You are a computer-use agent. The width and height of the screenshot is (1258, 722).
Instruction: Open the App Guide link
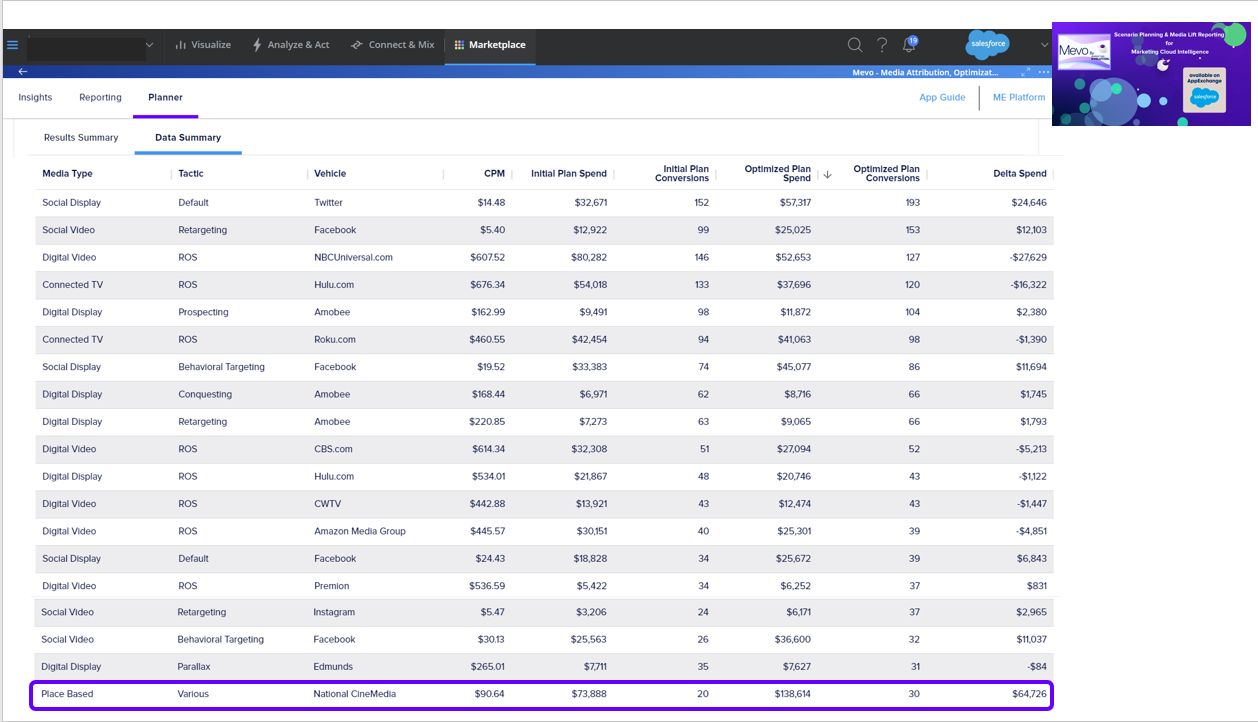click(942, 98)
